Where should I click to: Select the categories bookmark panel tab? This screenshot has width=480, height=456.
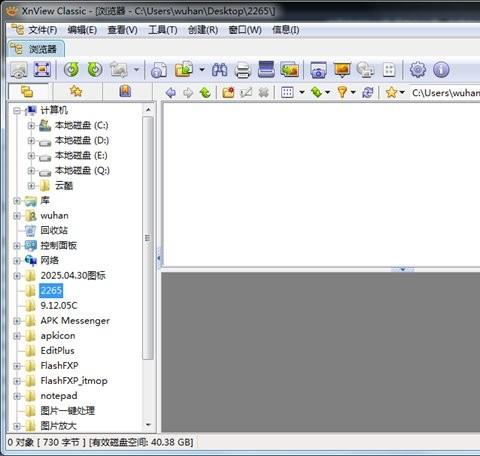pos(125,91)
